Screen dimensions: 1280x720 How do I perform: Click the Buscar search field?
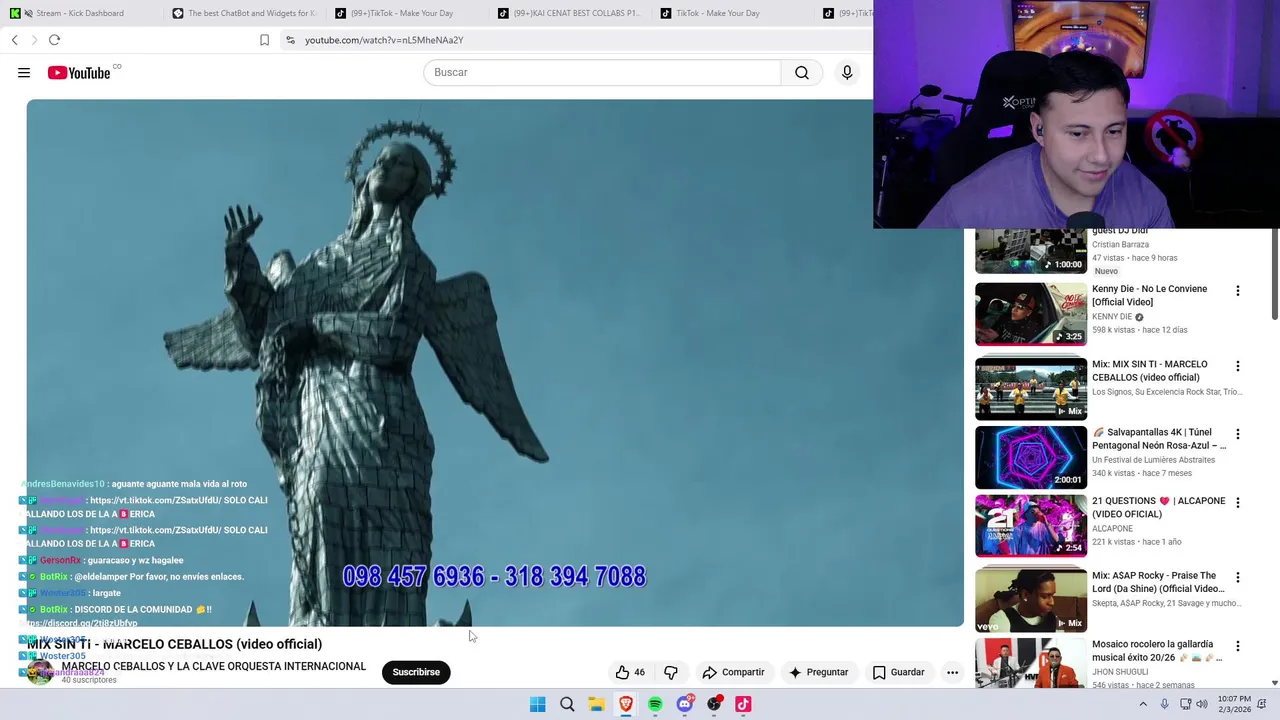click(x=602, y=72)
